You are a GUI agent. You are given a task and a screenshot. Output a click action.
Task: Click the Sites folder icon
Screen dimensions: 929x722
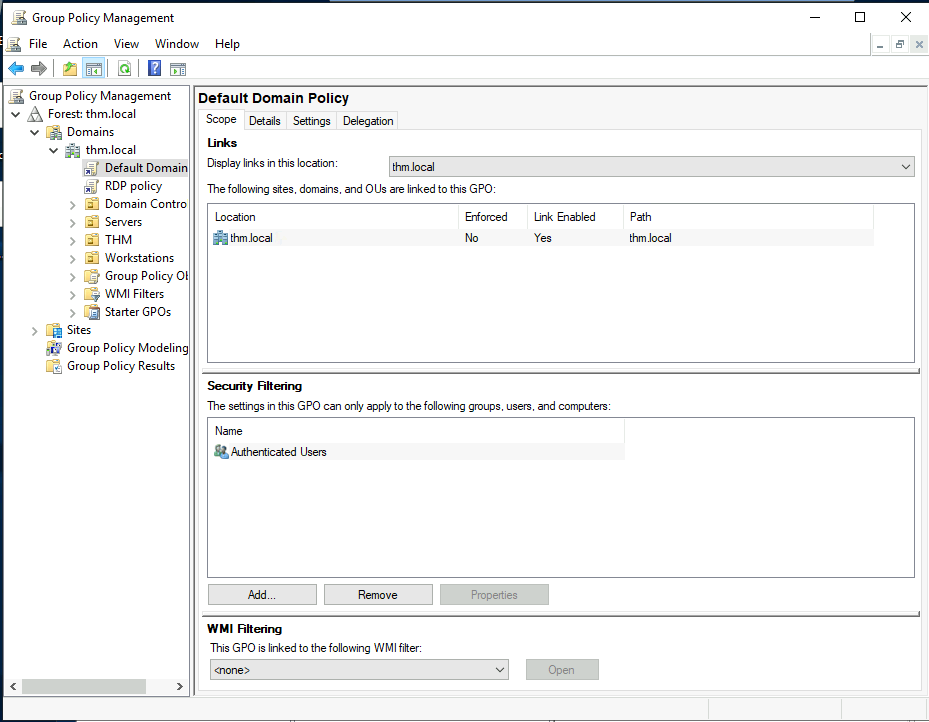tap(55, 330)
